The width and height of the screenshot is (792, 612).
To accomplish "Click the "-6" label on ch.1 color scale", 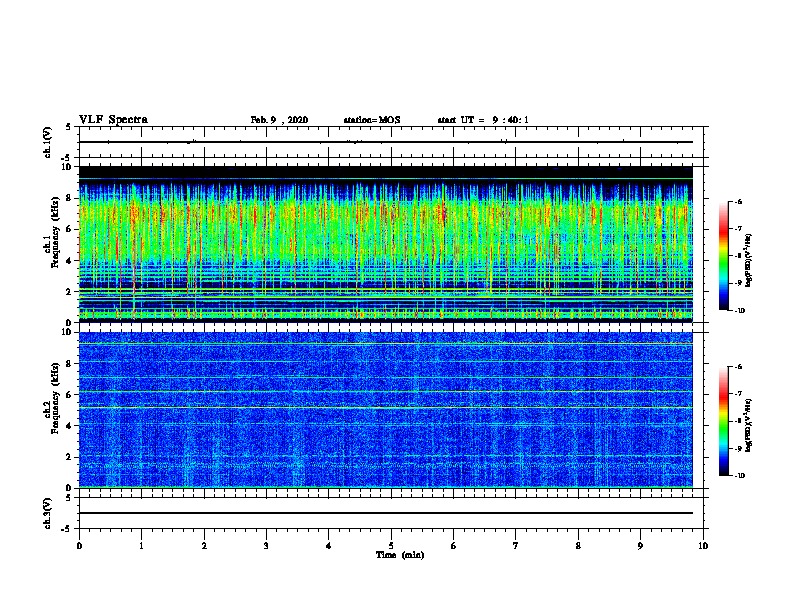I will (738, 201).
